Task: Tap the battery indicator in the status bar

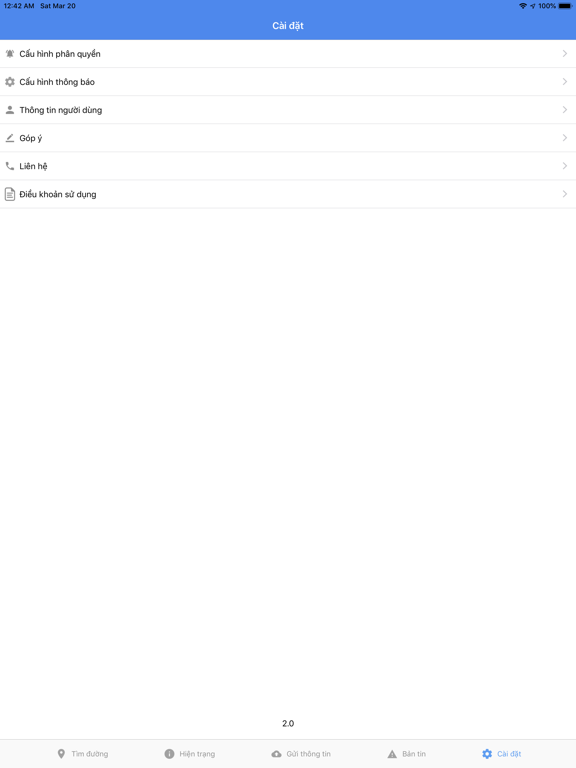Action: (x=564, y=6)
